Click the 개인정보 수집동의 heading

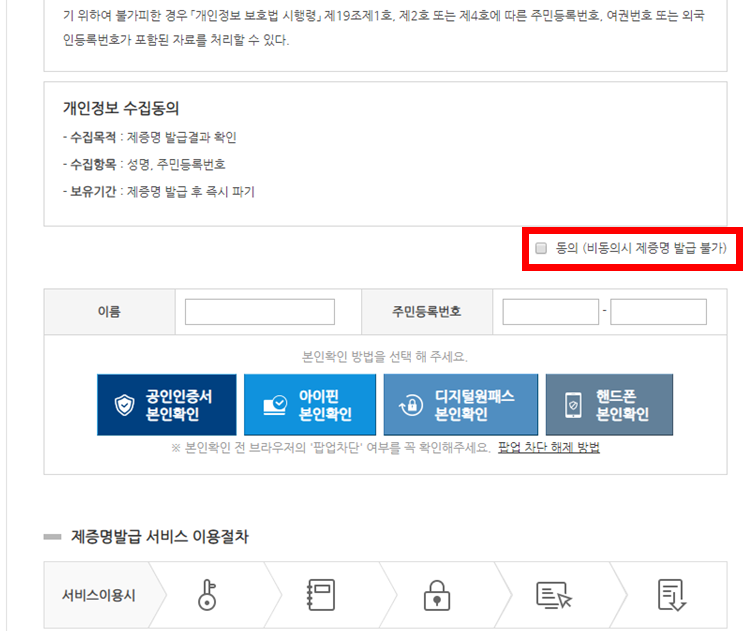pyautogui.click(x=121, y=108)
